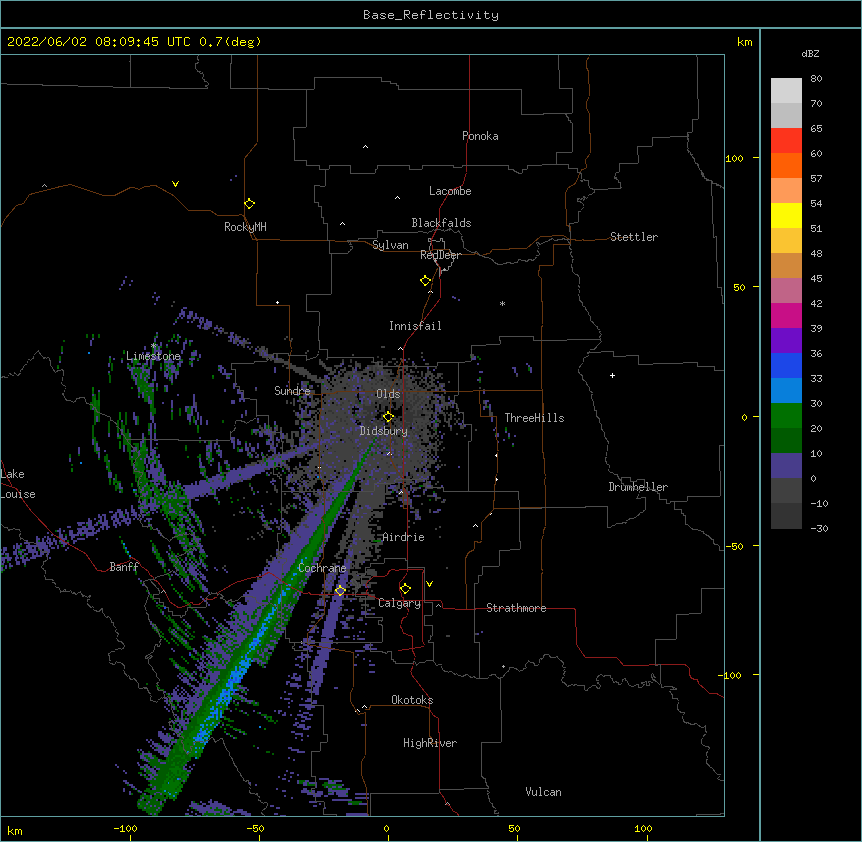Screen dimensions: 862x842
Task: Click the Base_Reflectivity title text
Action: (431, 15)
